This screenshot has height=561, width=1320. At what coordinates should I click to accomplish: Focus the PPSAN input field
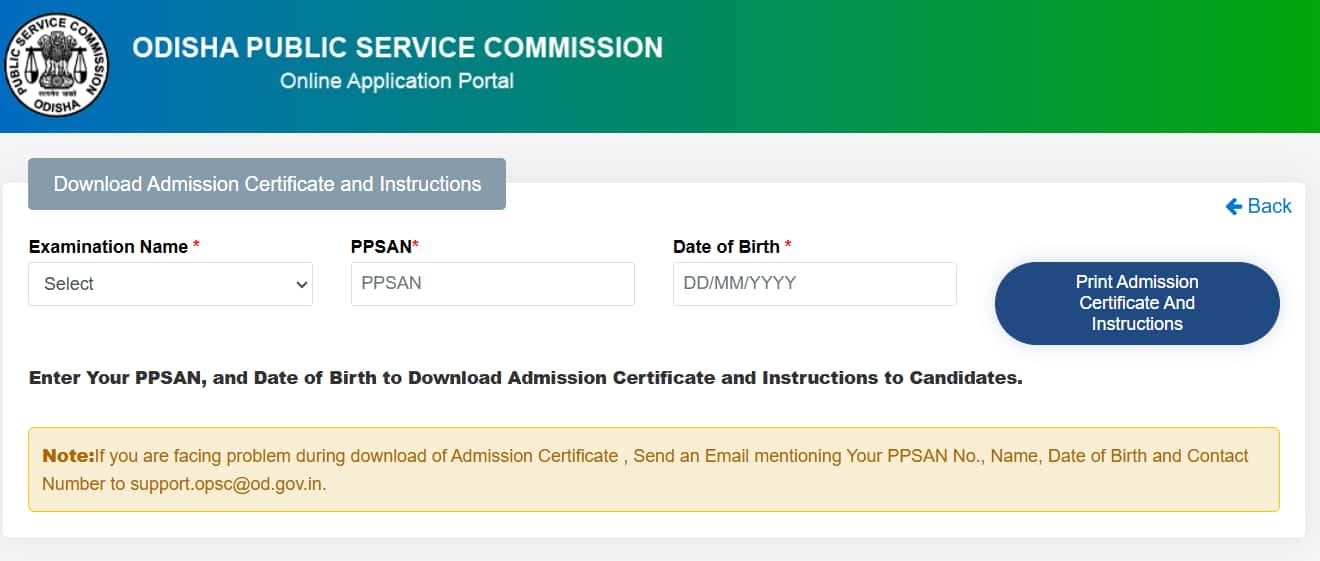[492, 284]
